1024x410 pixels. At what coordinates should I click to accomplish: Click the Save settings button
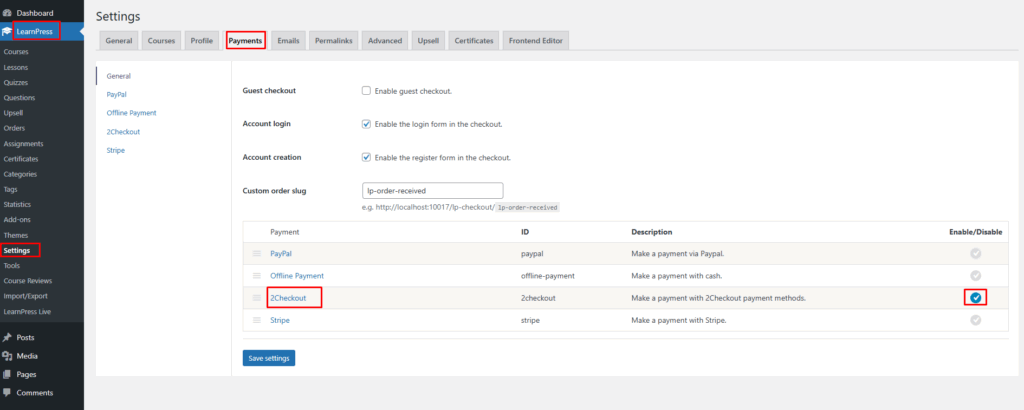[269, 358]
